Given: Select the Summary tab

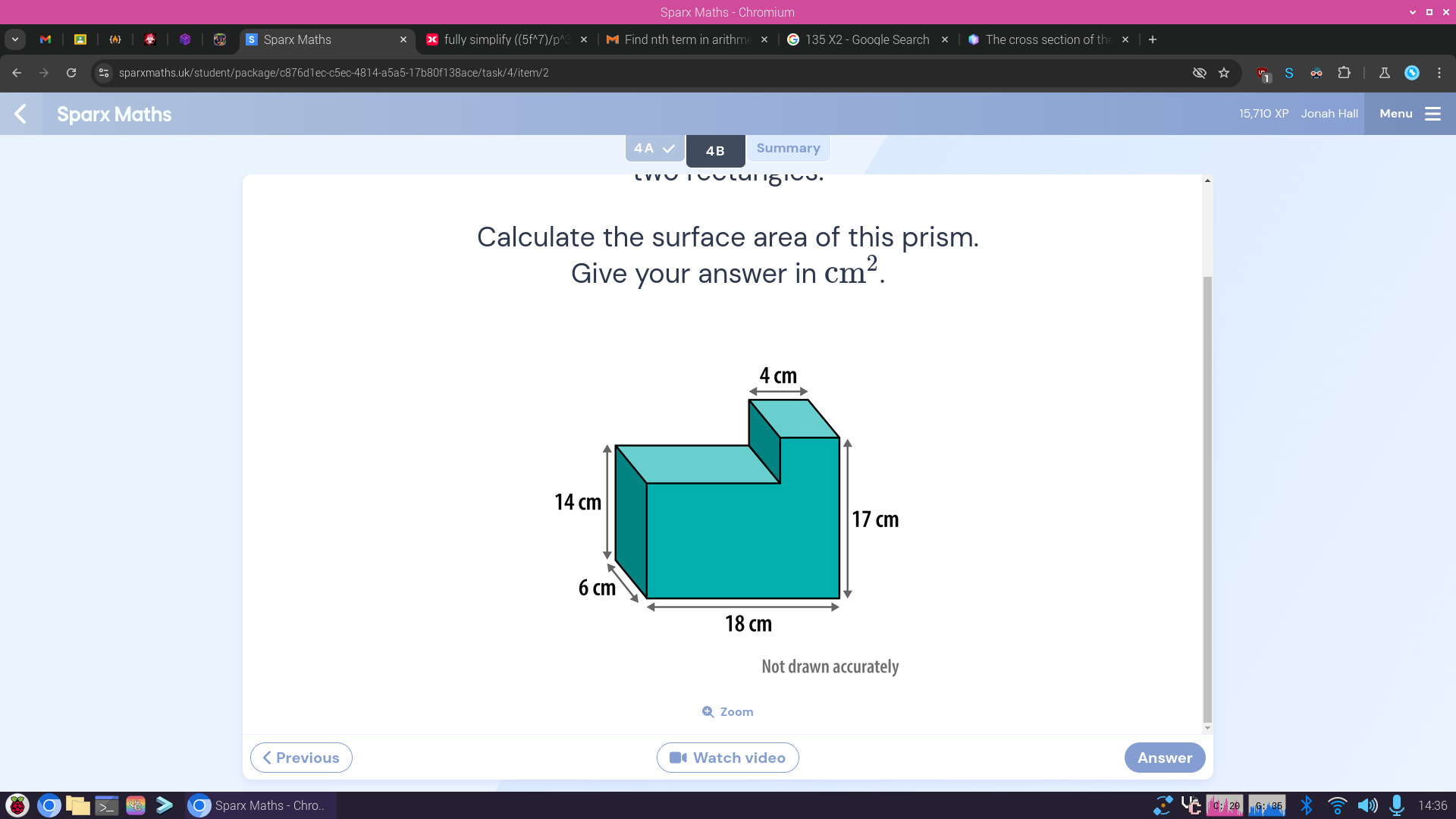Looking at the screenshot, I should 789,148.
